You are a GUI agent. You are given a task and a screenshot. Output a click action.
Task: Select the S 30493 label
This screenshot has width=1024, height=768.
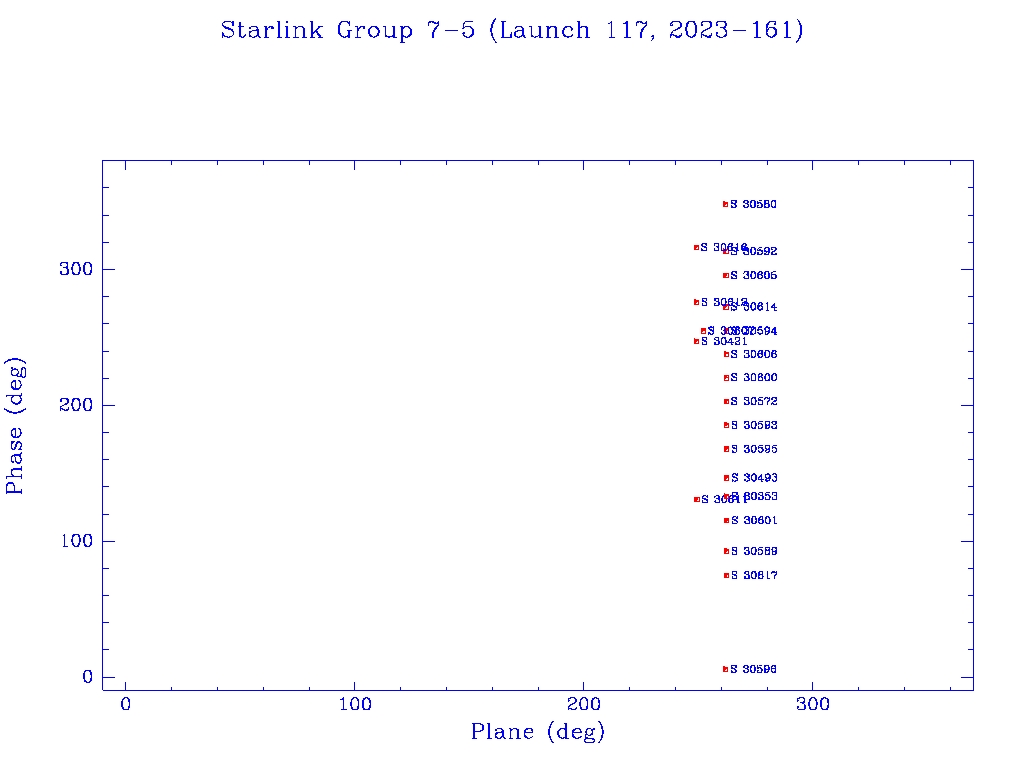point(754,478)
